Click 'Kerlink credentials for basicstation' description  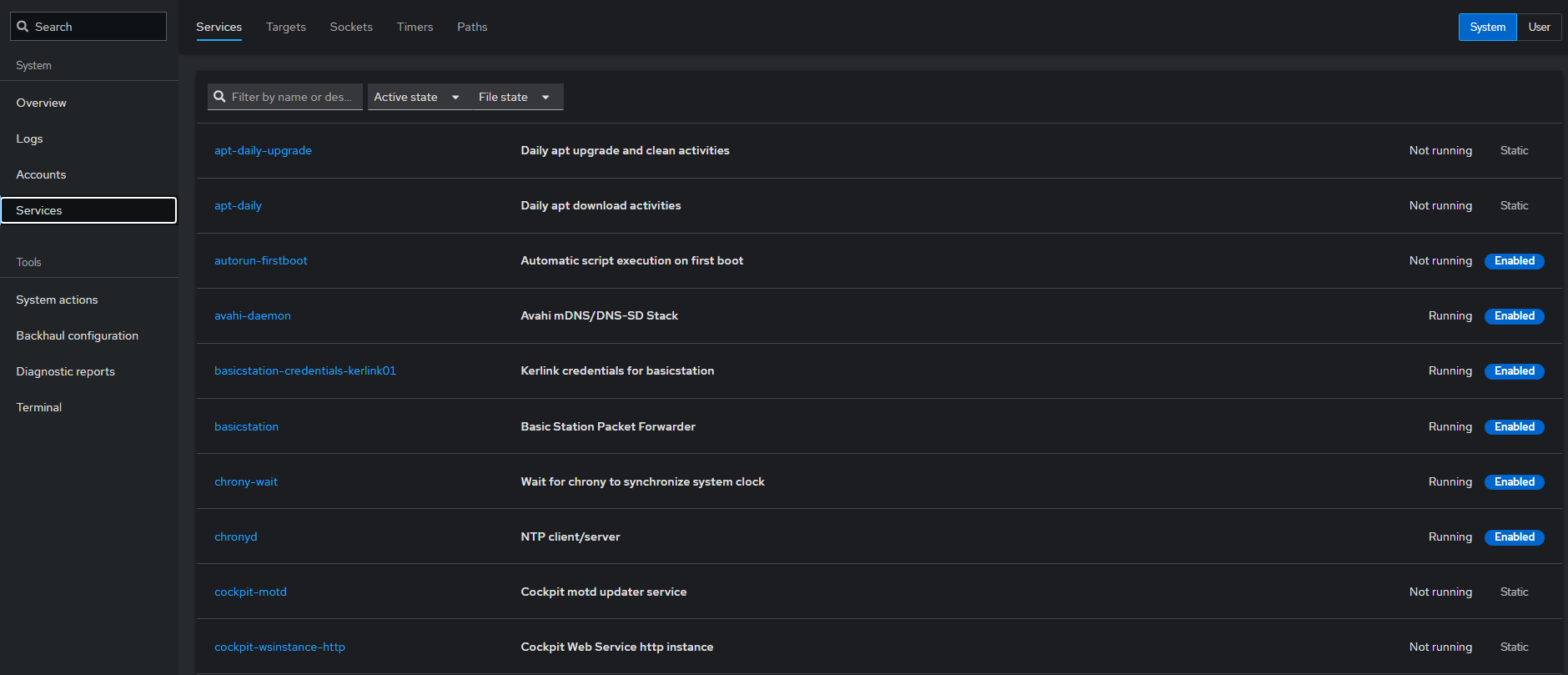click(x=617, y=370)
